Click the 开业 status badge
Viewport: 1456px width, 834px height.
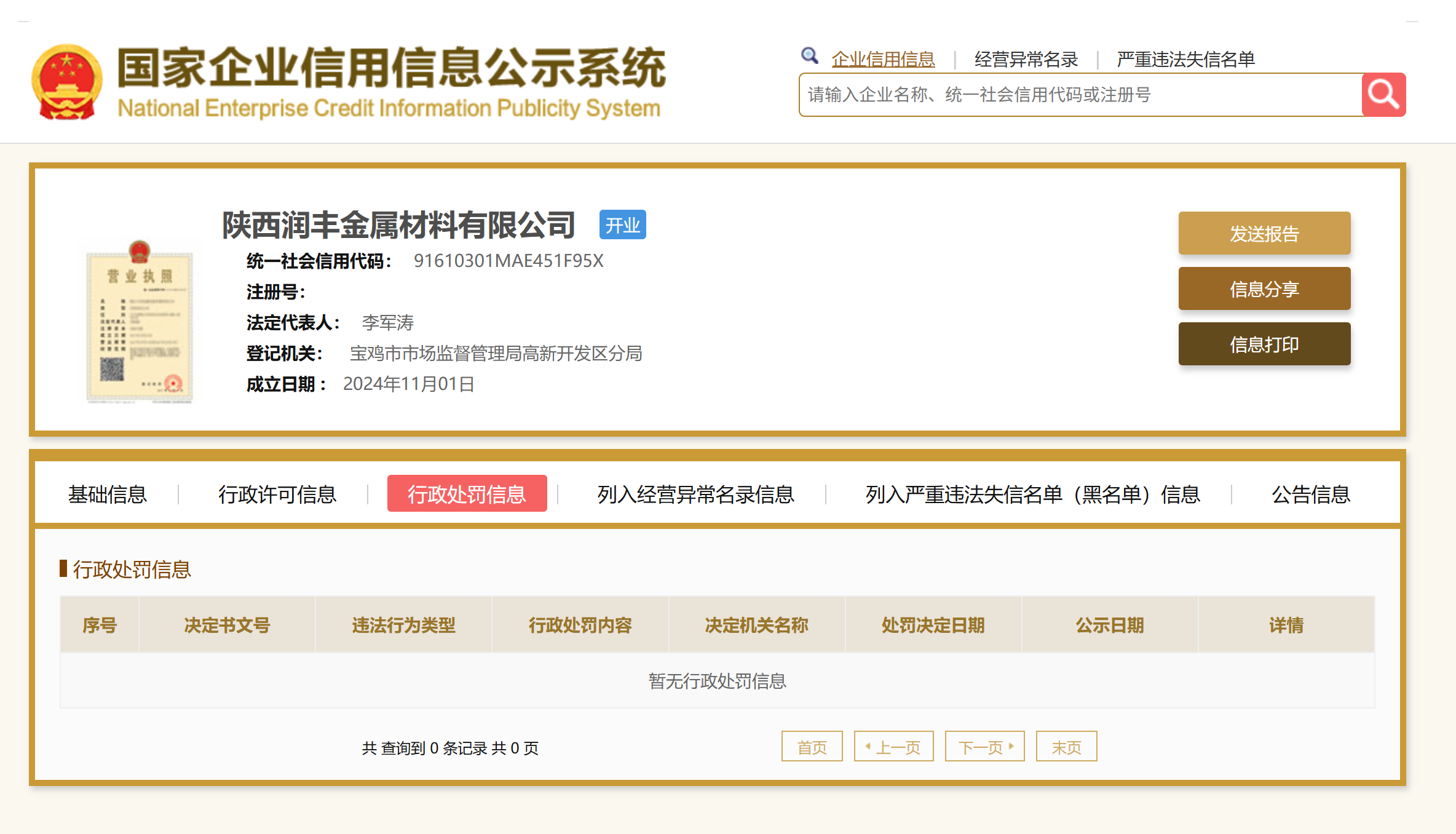tap(622, 225)
